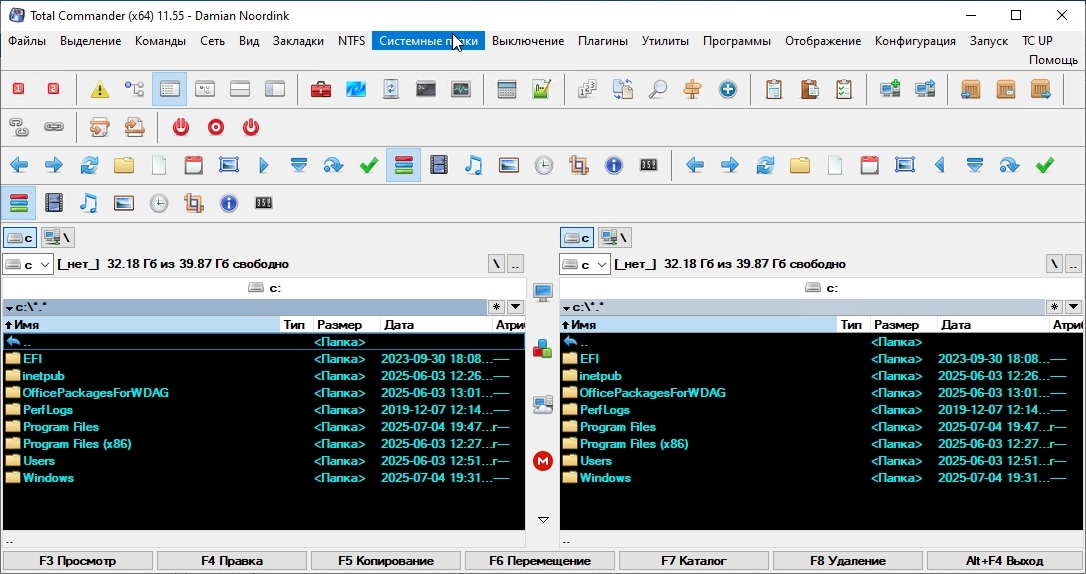Sort right panel by Дата column header
The height and width of the screenshot is (574, 1086).
point(992,325)
